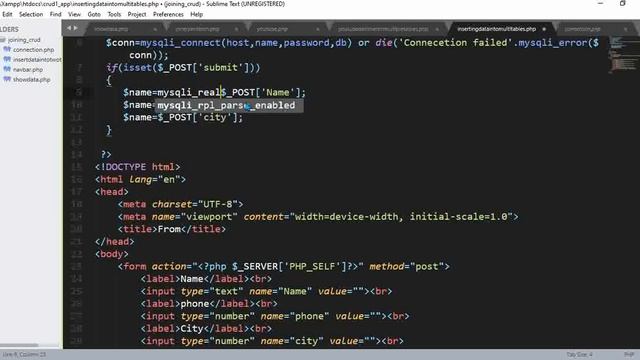Click the sidebar horizontal scrollbar
This screenshot has height=360, width=640.
point(19,345)
